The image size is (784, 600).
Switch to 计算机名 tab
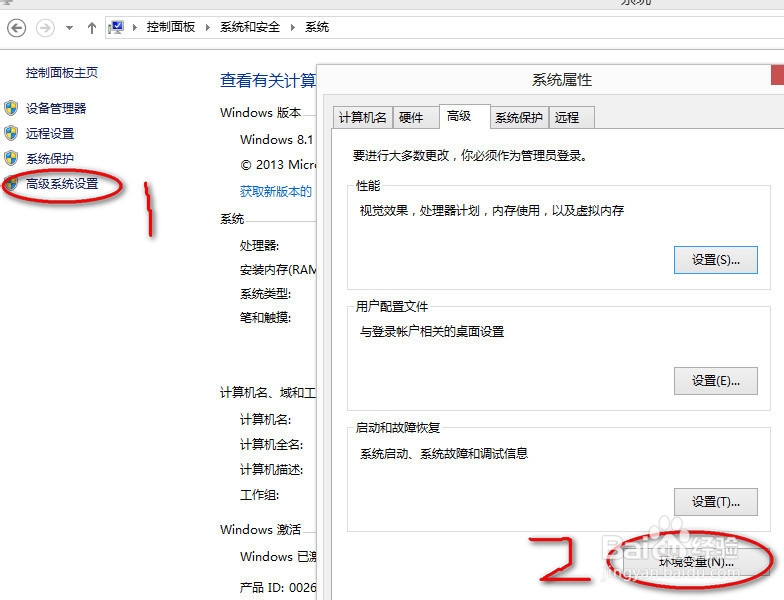[x=362, y=118]
